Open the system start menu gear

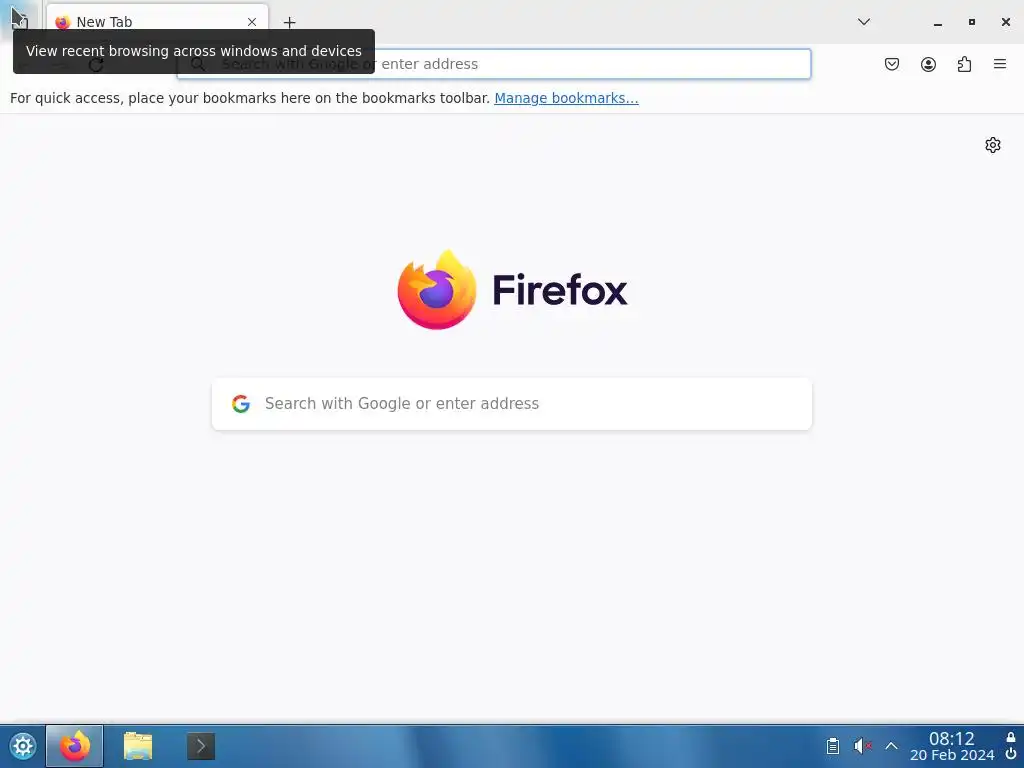(23, 746)
